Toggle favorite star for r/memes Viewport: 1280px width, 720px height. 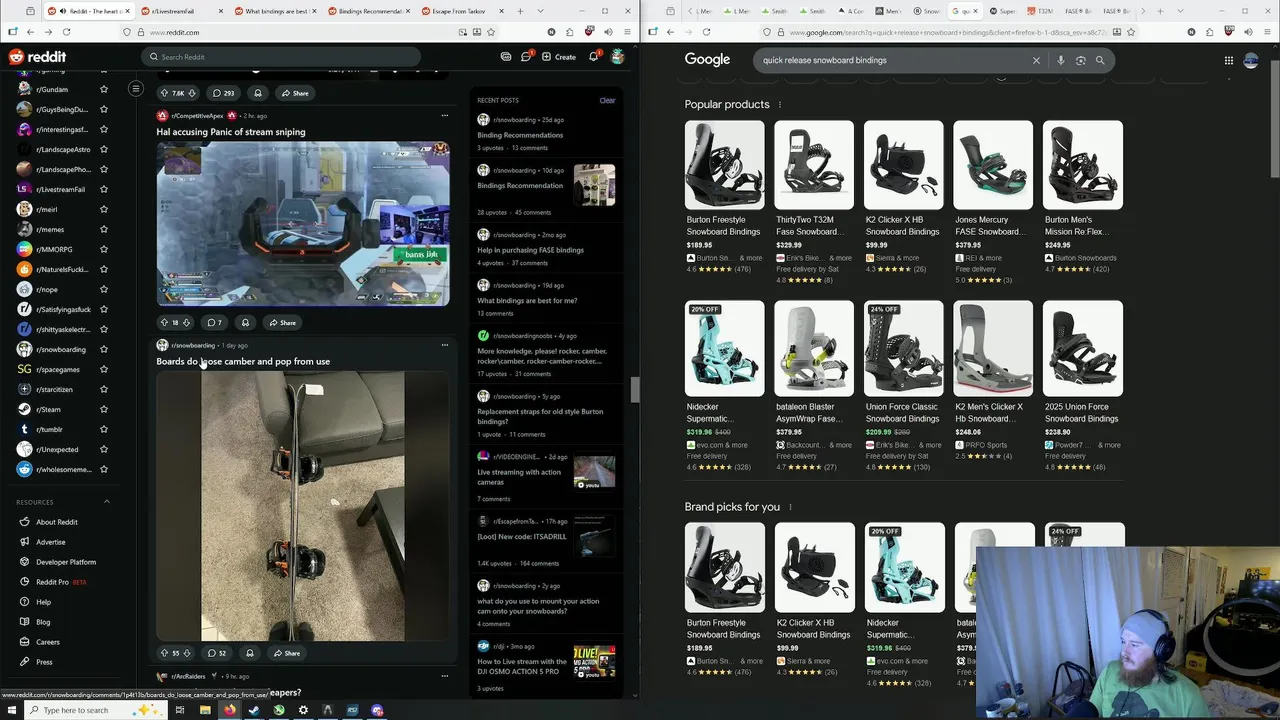coord(104,229)
